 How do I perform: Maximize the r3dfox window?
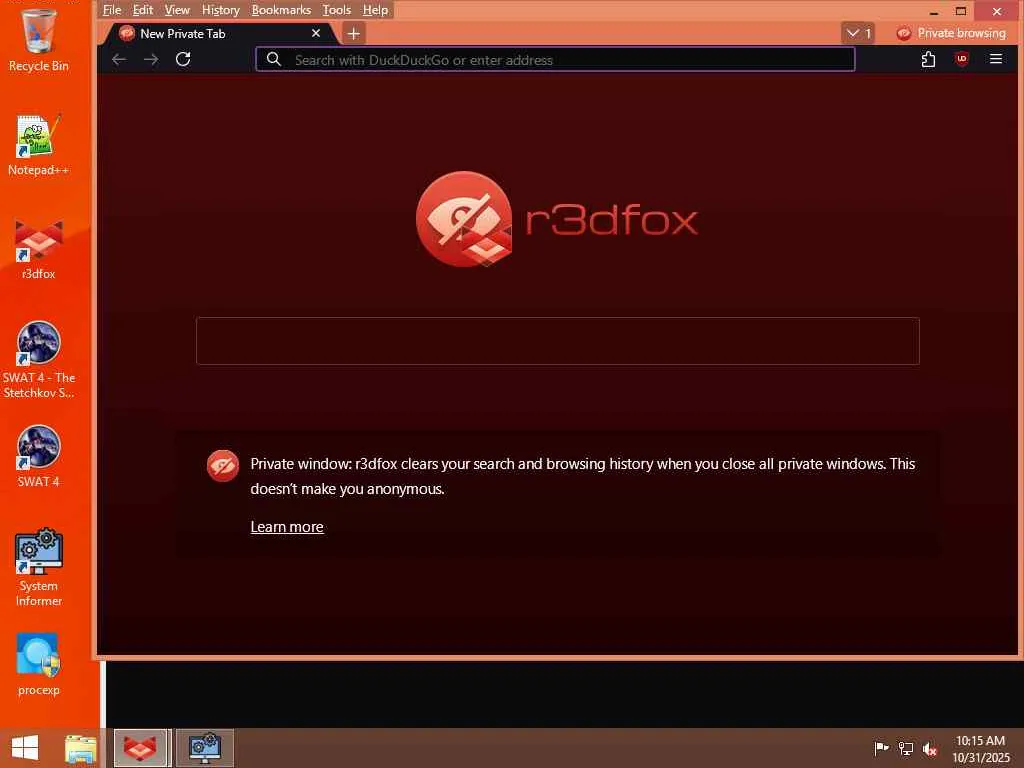click(961, 10)
